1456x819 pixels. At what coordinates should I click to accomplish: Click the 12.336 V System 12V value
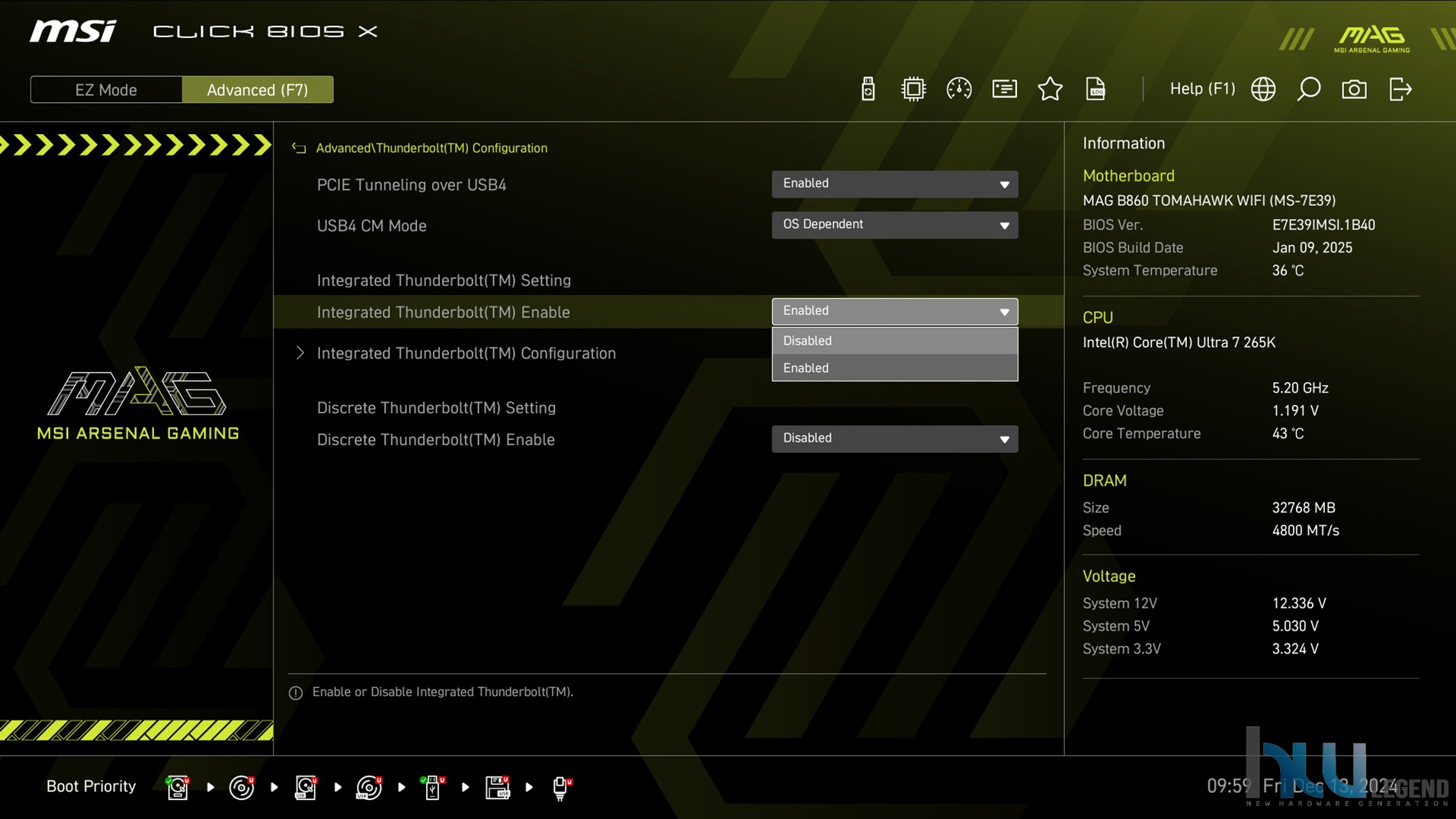(1299, 603)
